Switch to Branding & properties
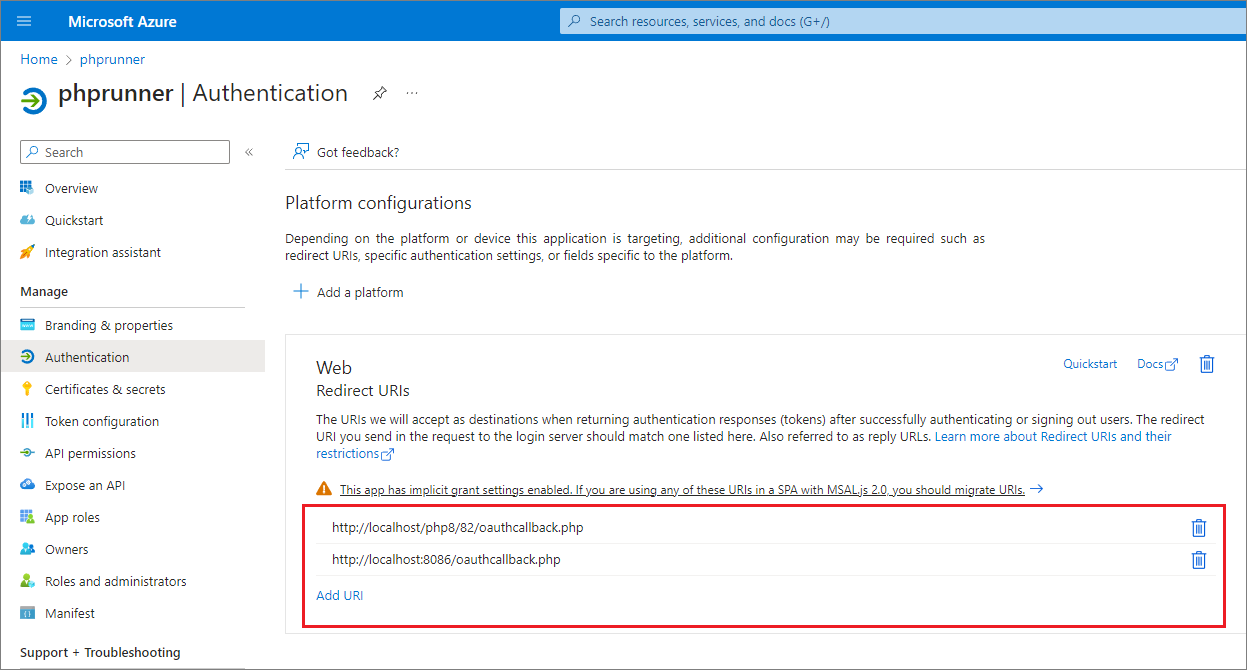Screen dimensions: 1247x670 111,324
